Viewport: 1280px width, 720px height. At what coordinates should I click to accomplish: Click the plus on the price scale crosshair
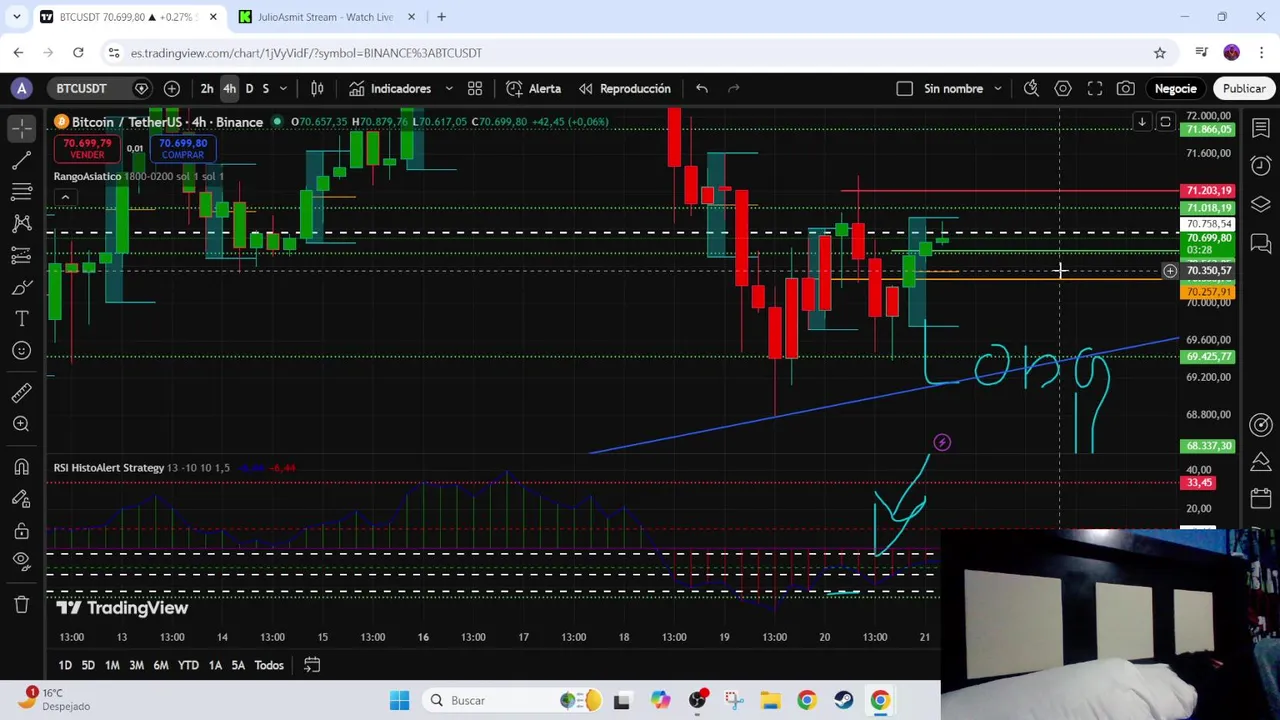pos(1170,271)
